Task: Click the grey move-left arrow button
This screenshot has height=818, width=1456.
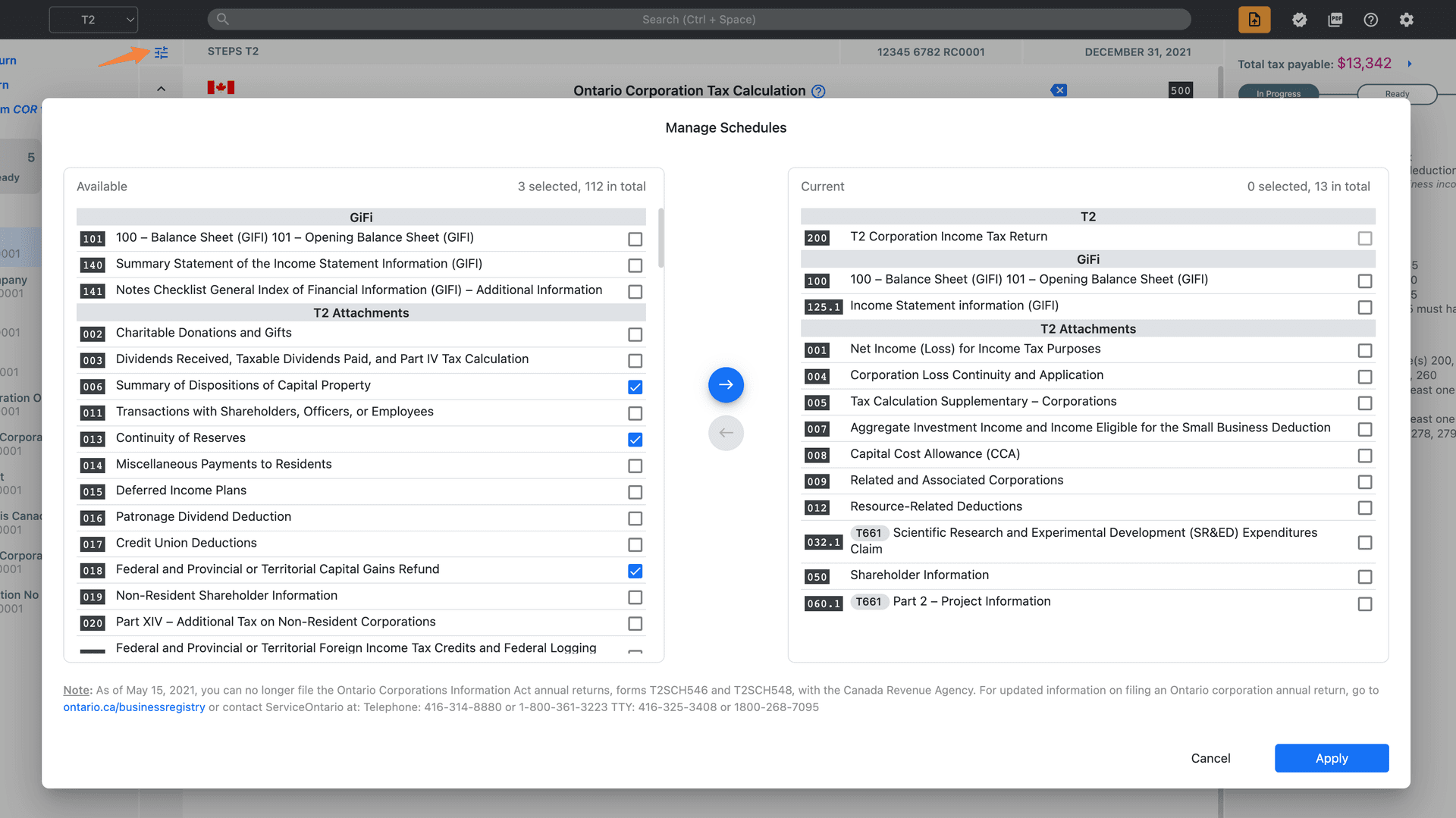Action: (x=726, y=433)
